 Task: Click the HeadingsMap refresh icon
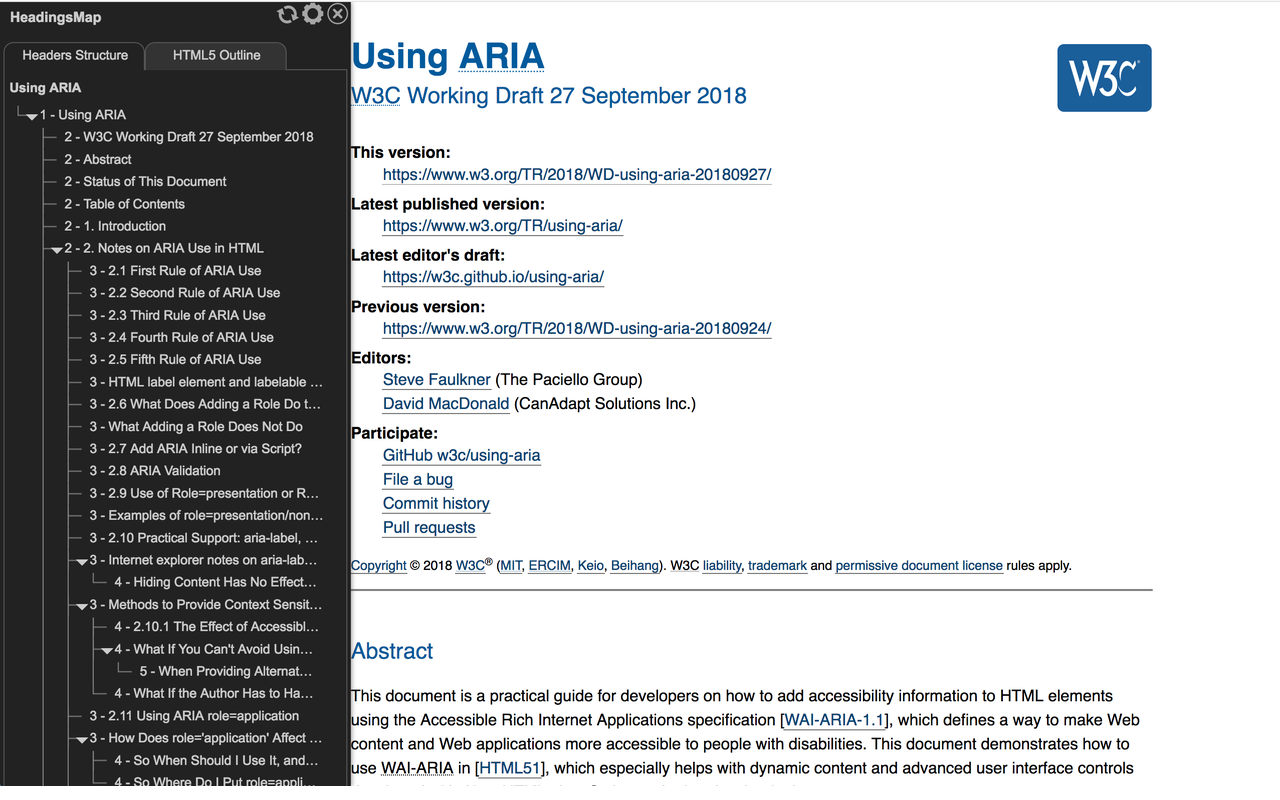click(x=287, y=14)
